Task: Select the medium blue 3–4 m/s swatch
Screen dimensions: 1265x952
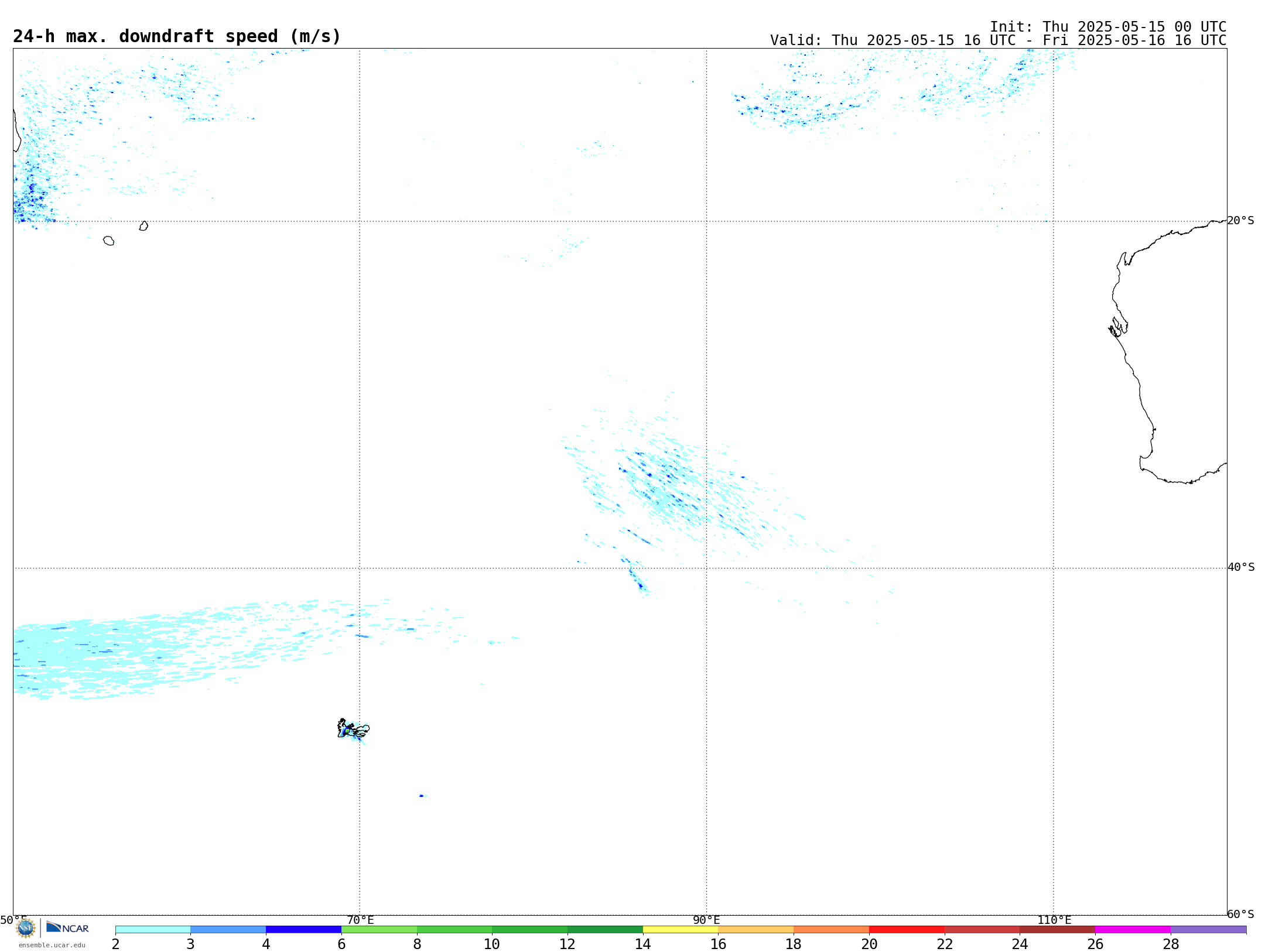Action: 228,930
